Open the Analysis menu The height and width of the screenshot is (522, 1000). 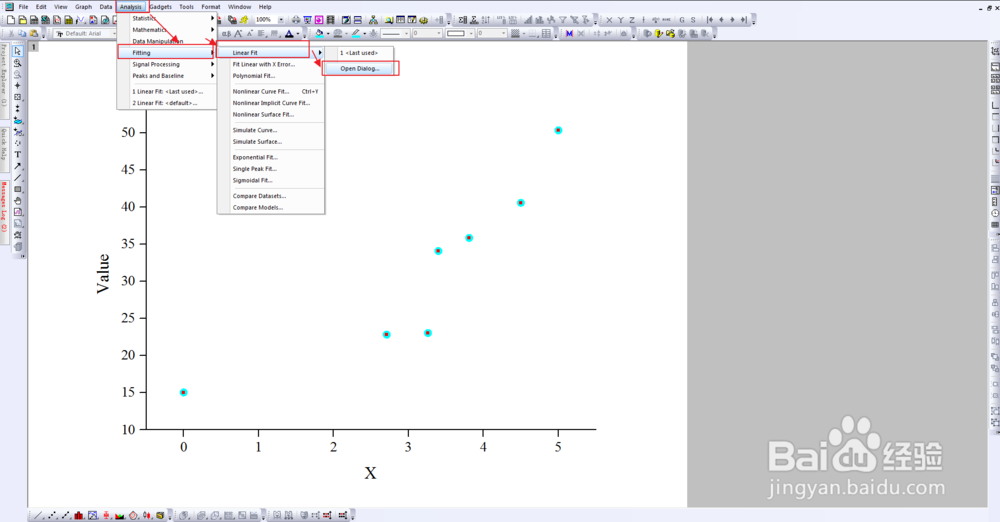131,7
